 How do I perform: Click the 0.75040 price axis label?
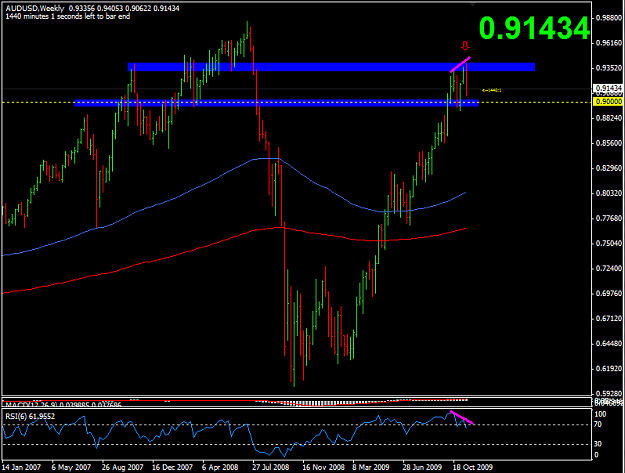coord(609,243)
